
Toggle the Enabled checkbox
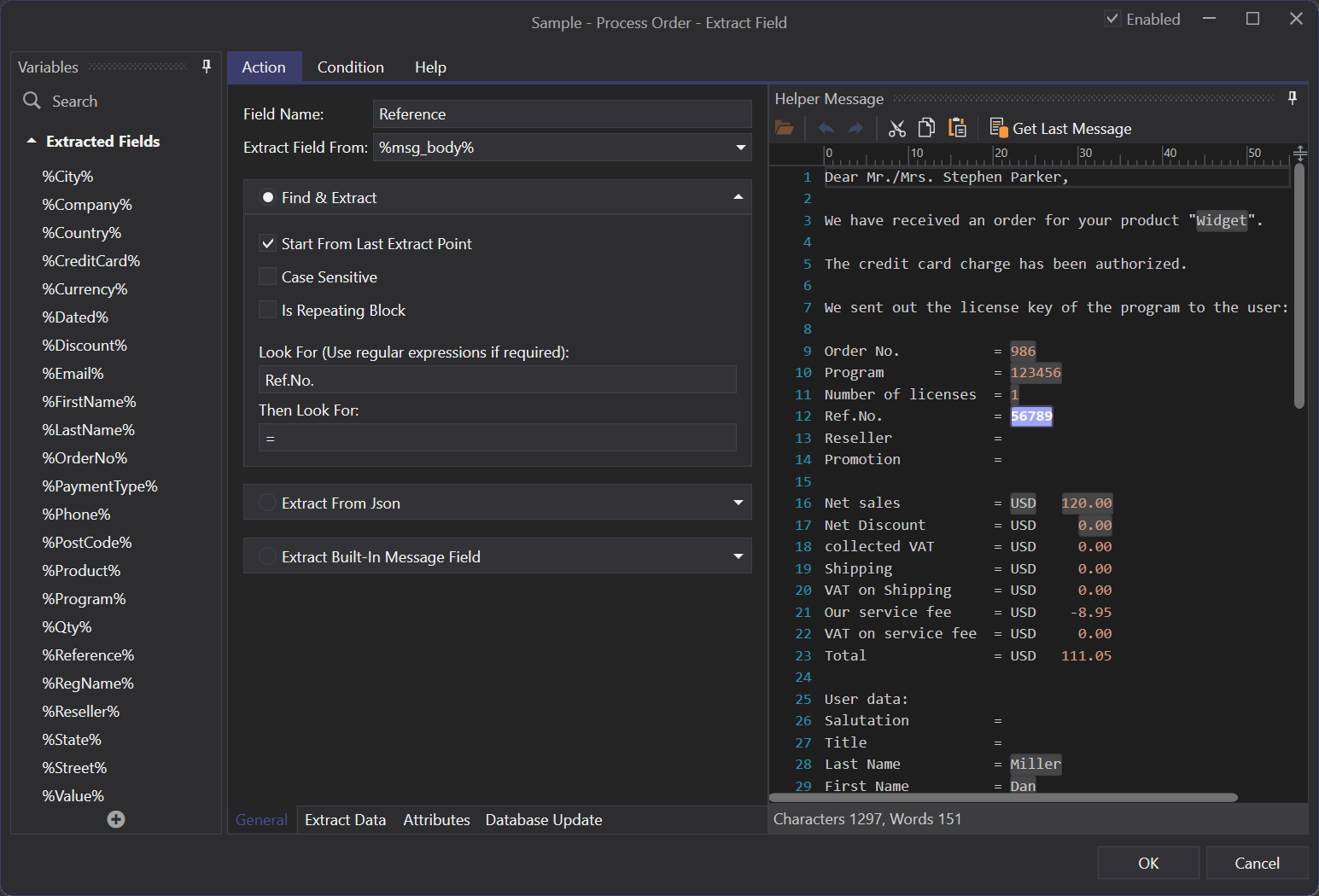pyautogui.click(x=1112, y=19)
